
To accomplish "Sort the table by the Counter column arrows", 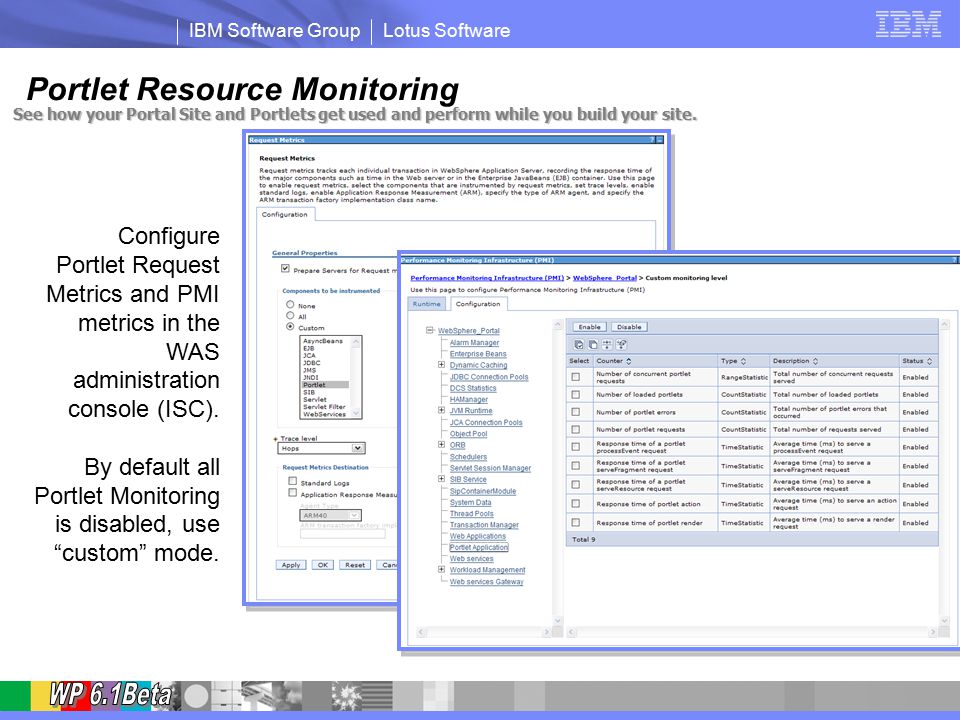I will (629, 361).
